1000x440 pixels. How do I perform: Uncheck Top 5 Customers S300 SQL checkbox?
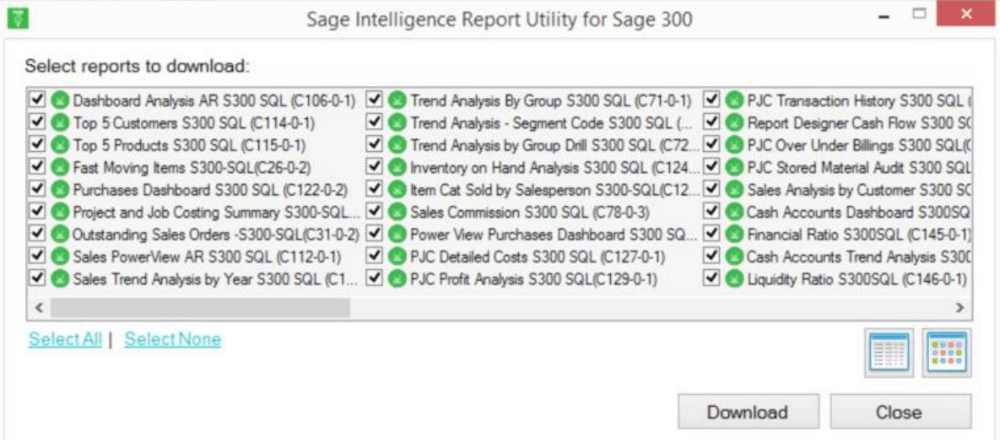point(38,122)
